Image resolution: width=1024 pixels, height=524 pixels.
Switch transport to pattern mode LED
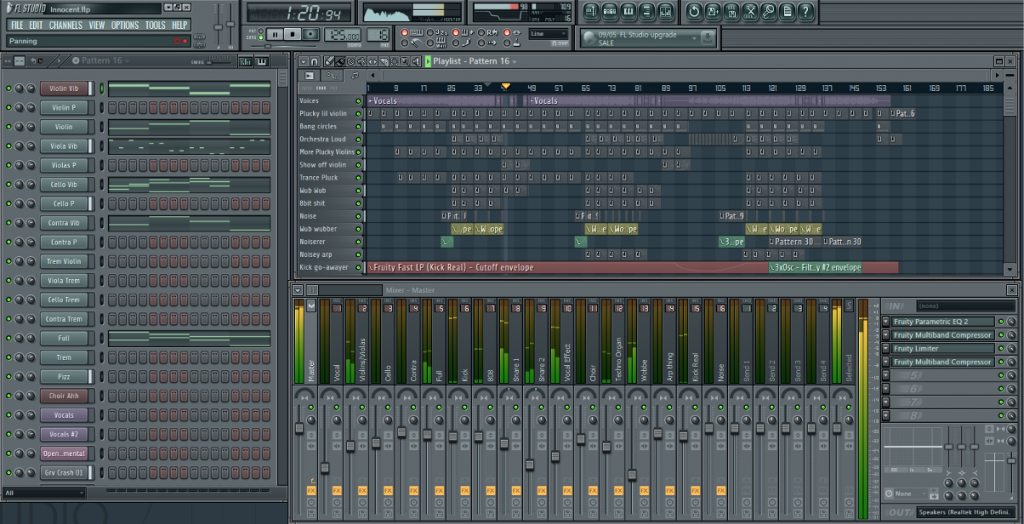pyautogui.click(x=261, y=31)
